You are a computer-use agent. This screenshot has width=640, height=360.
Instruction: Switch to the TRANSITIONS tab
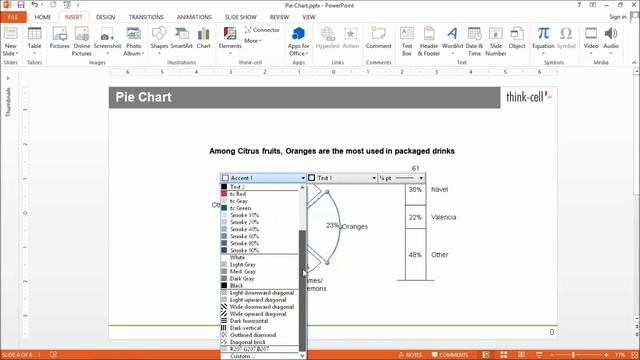[x=146, y=17]
